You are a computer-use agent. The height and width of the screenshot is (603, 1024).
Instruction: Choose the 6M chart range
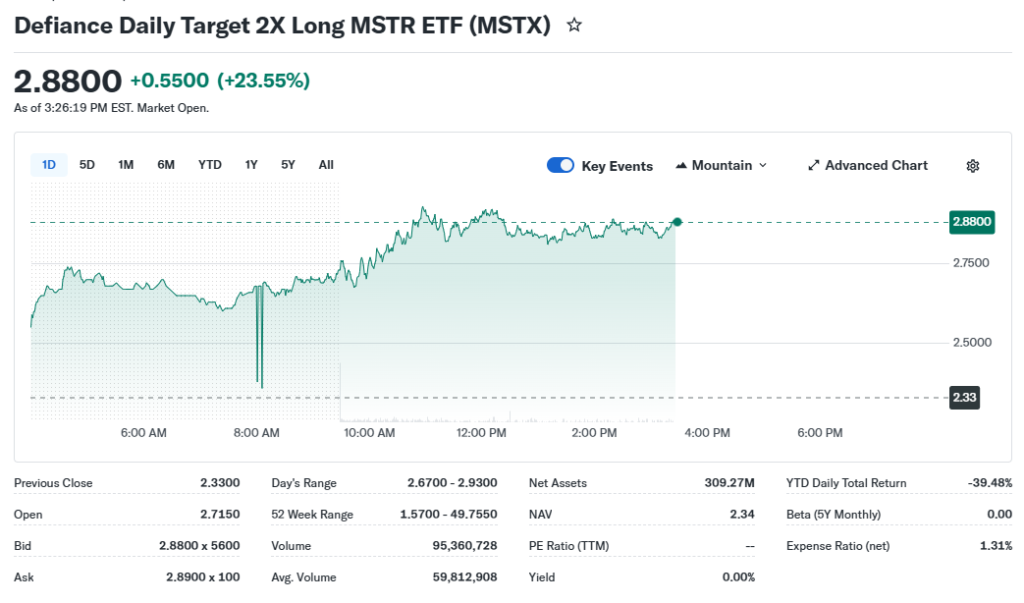166,165
